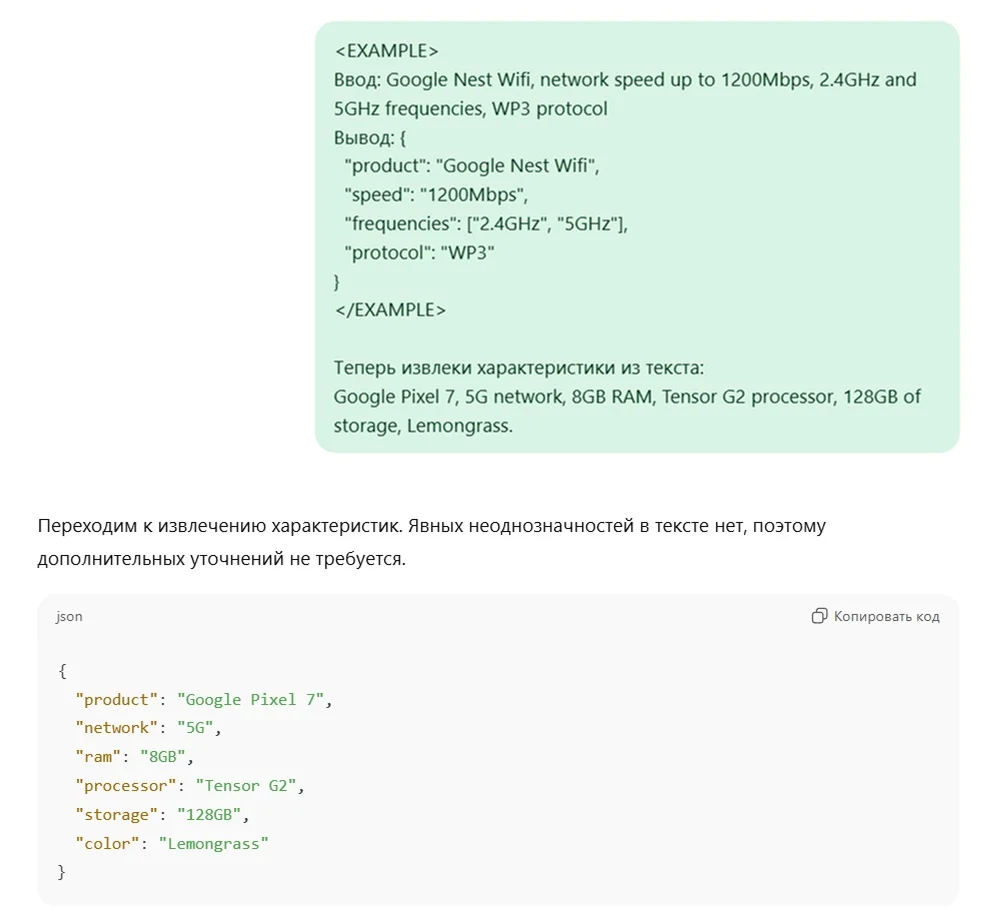
Task: Click the "8GB" string in code block
Action: pyautogui.click(x=161, y=757)
